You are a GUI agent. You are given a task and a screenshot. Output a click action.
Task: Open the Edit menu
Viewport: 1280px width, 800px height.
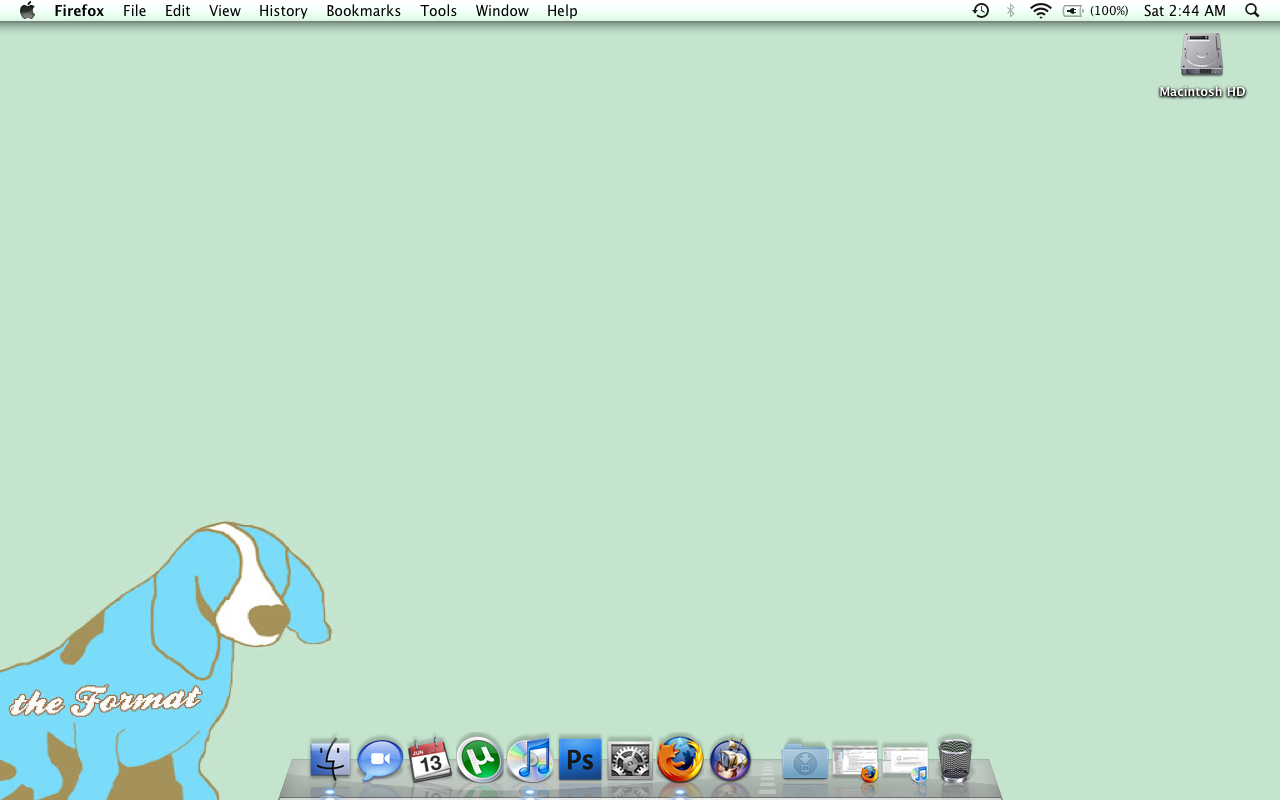178,11
